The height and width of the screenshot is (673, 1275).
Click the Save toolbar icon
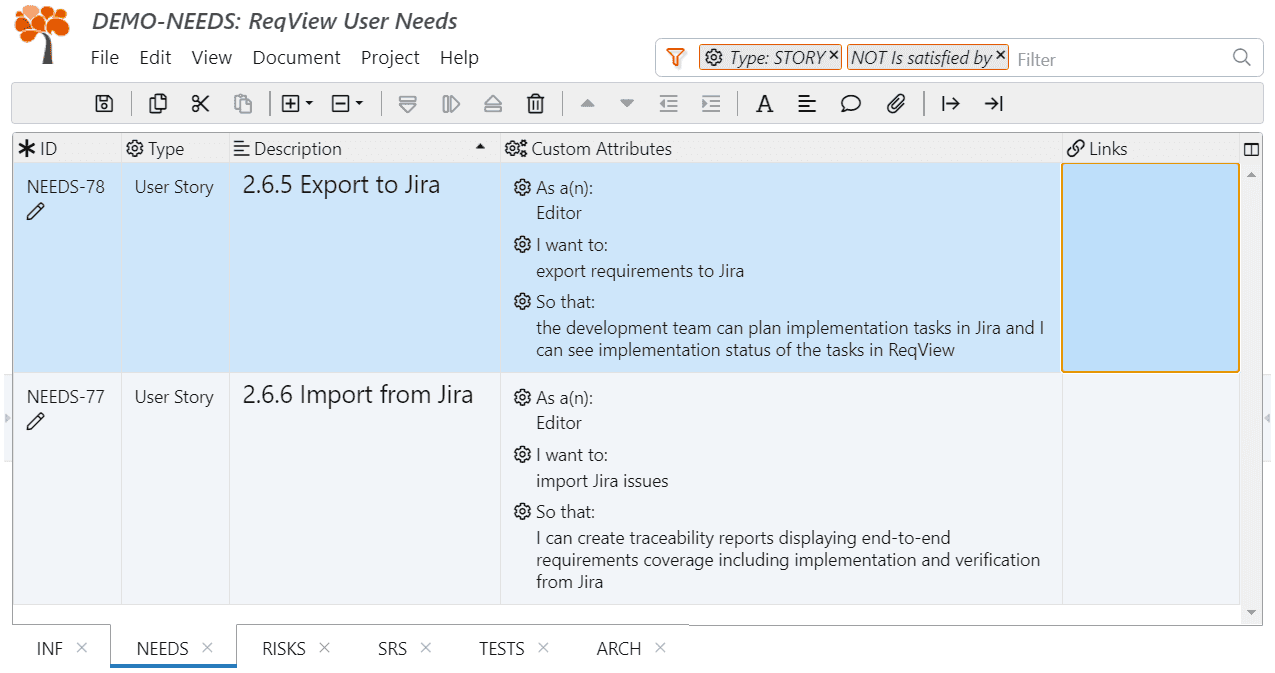tap(104, 103)
